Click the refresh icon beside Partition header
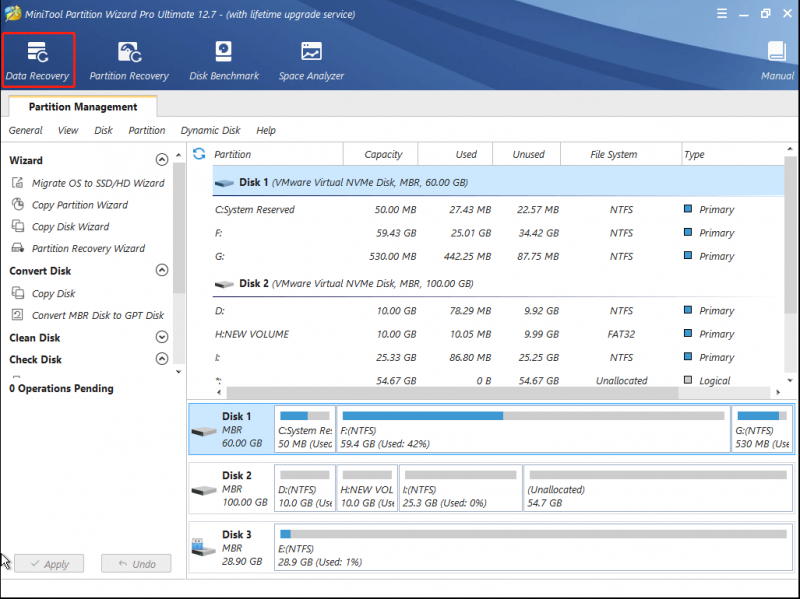 point(199,154)
